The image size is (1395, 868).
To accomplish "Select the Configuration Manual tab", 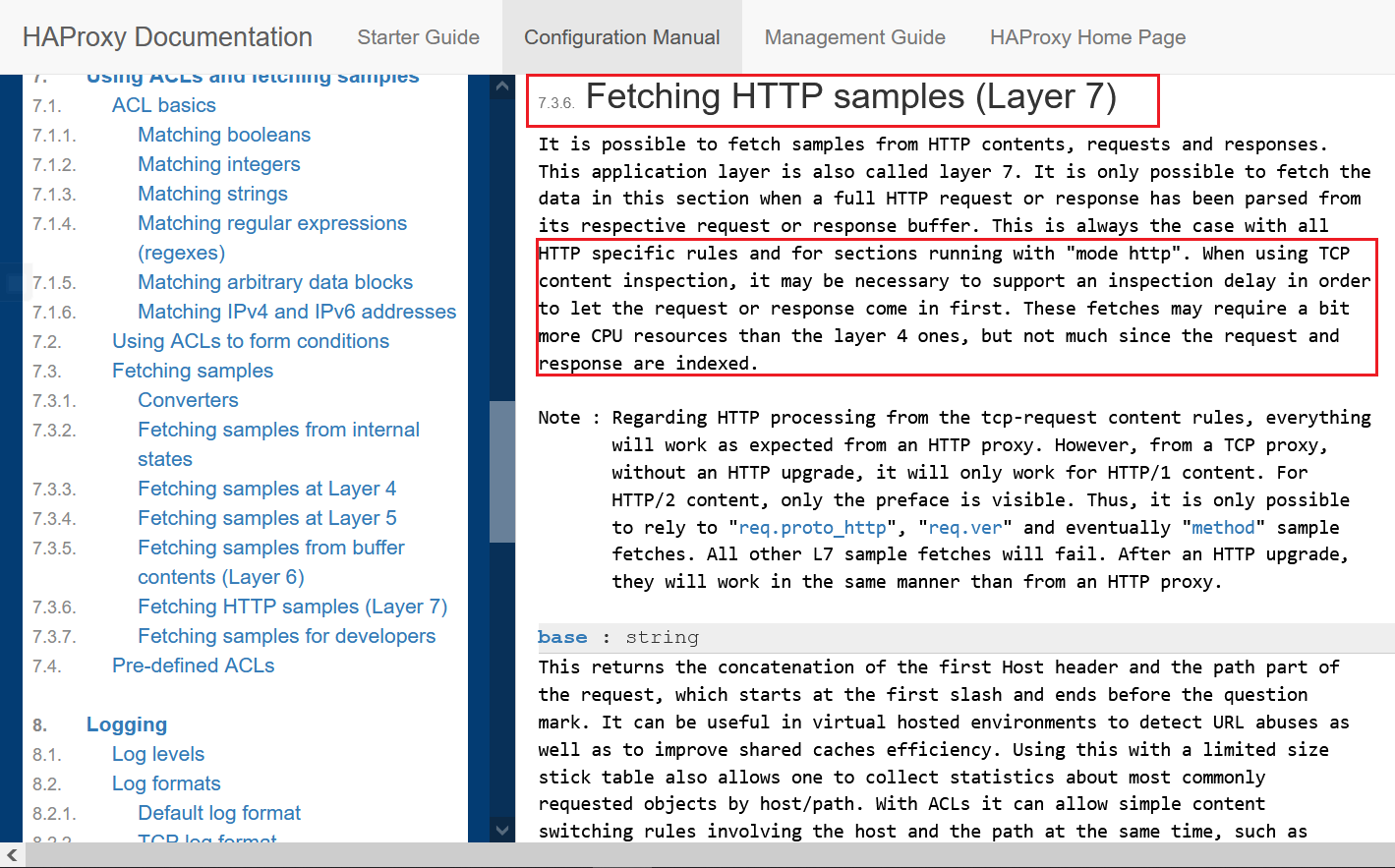I will (x=621, y=37).
